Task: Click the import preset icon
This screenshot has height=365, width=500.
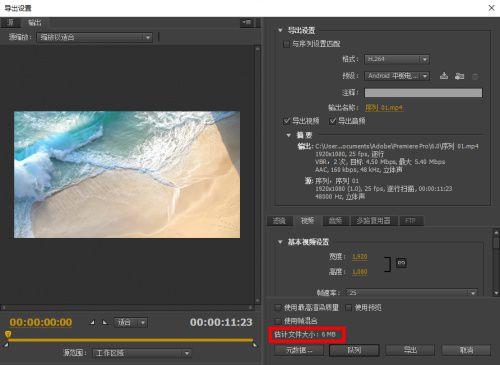Action: point(459,76)
